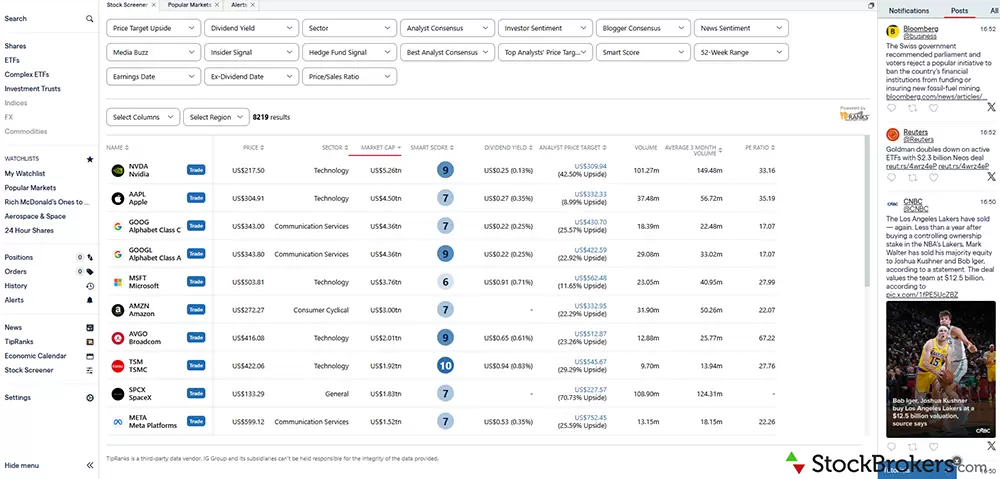This screenshot has height=479, width=1000.
Task: Open the 52-Week Range filter dropdown
Action: click(742, 52)
